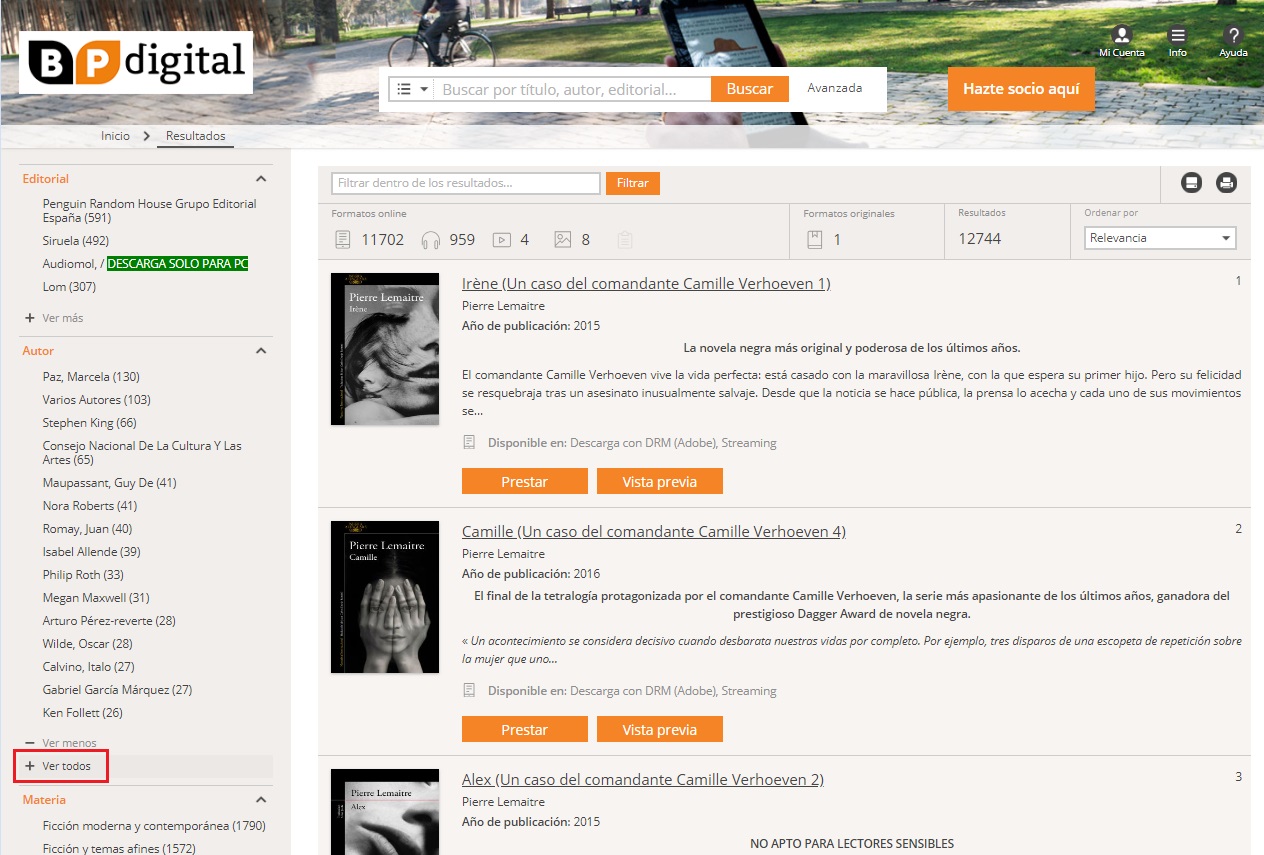This screenshot has width=1264, height=855.
Task: Click the Filtrar button
Action: [633, 183]
